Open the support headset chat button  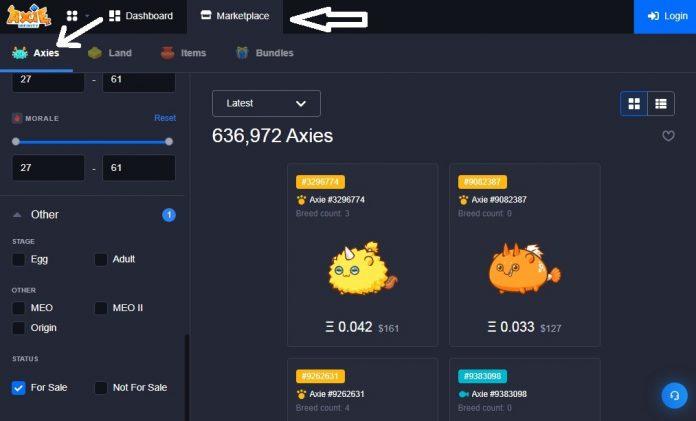click(674, 395)
